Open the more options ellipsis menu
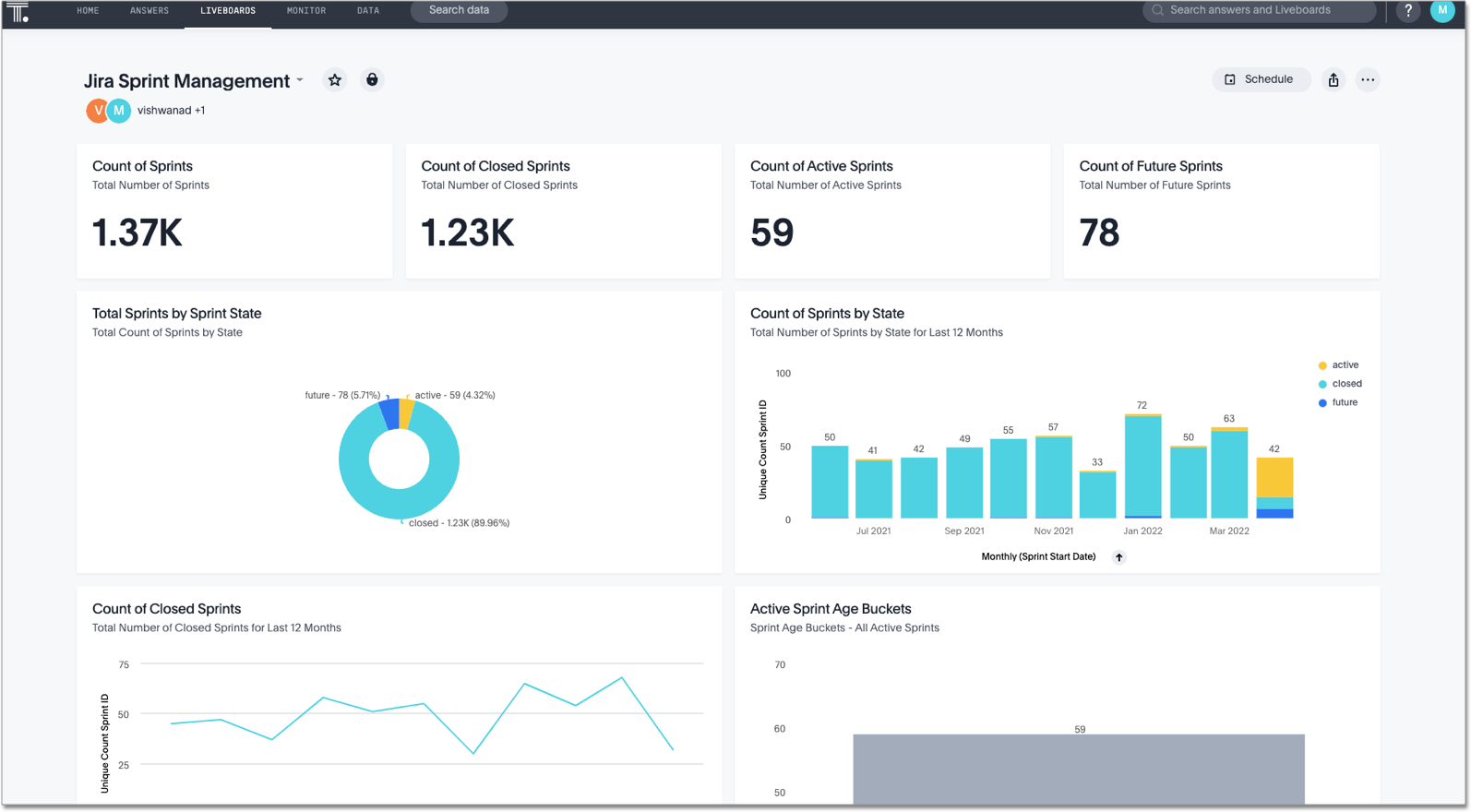The height and width of the screenshot is (812, 1471). (x=1368, y=80)
